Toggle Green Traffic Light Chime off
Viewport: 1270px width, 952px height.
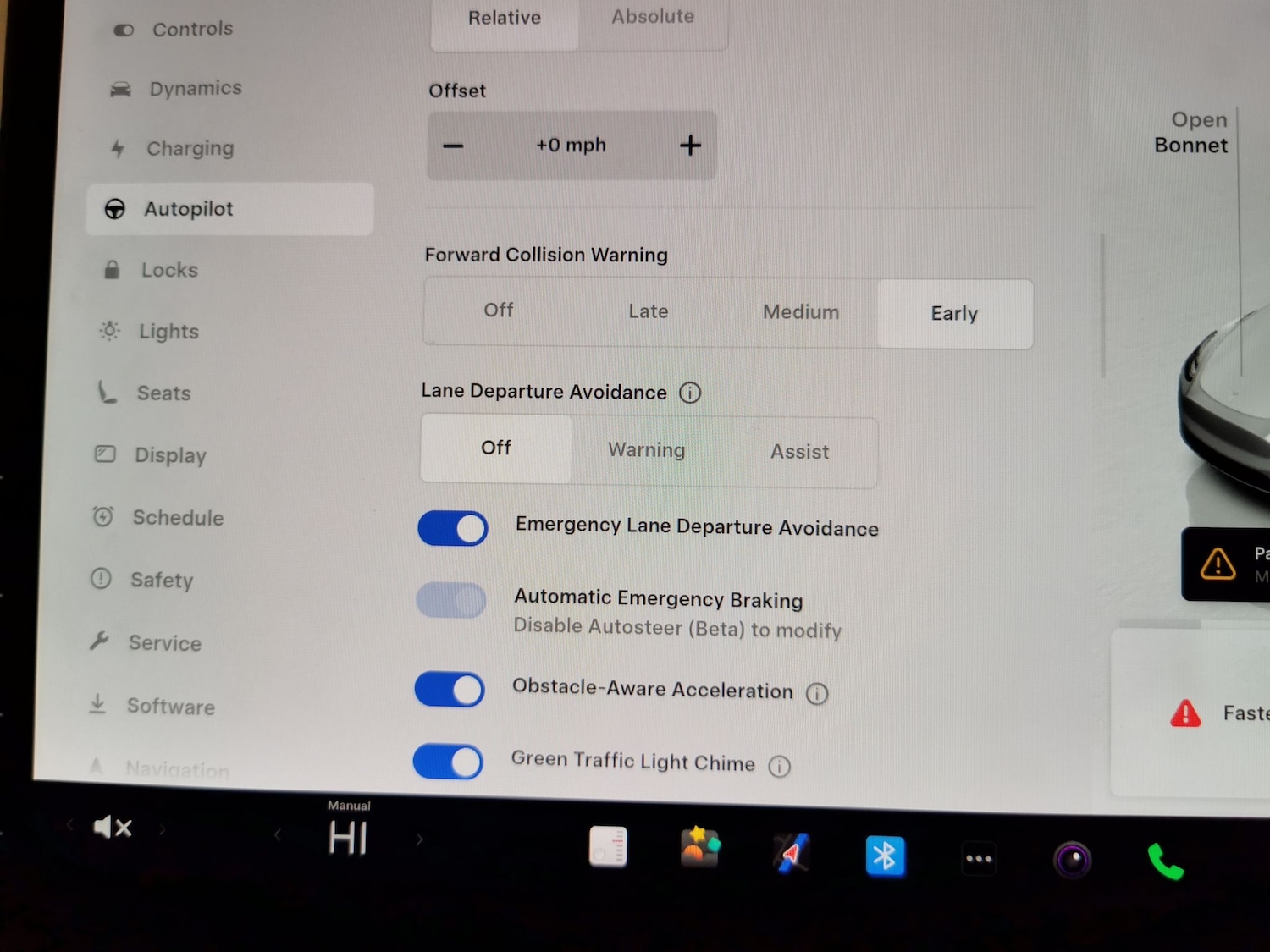point(448,762)
